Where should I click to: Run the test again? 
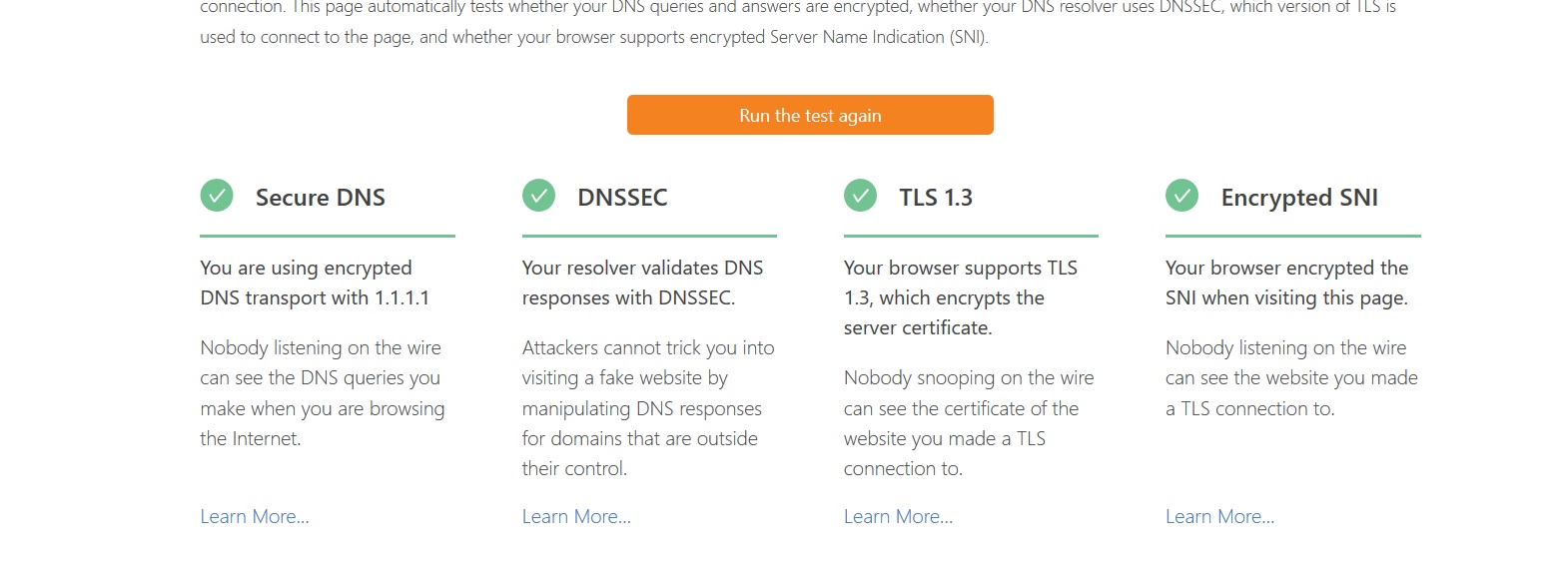coord(810,115)
